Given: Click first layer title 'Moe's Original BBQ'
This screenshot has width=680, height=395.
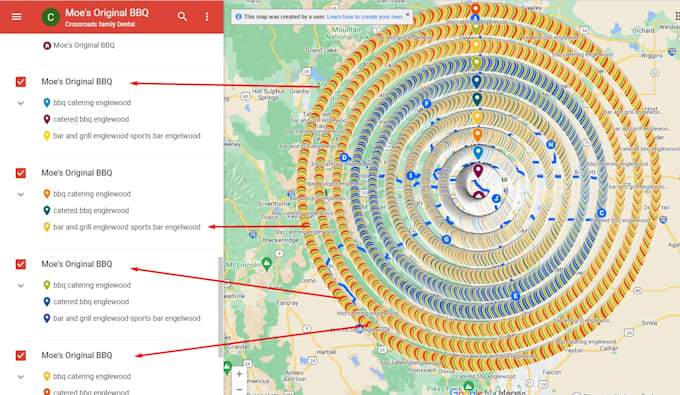Looking at the screenshot, I should point(77,82).
